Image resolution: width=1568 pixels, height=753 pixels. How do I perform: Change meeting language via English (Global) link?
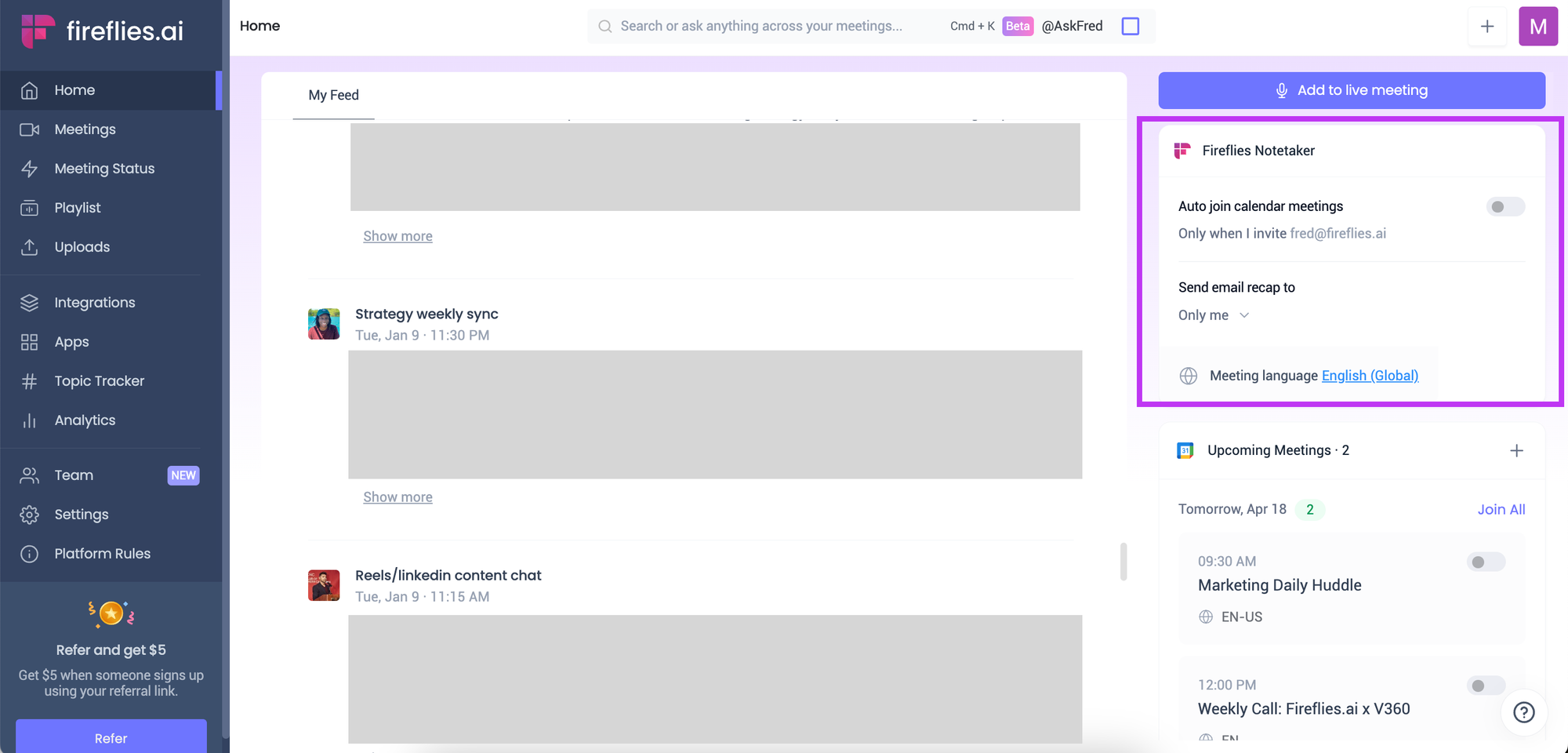click(x=1369, y=375)
